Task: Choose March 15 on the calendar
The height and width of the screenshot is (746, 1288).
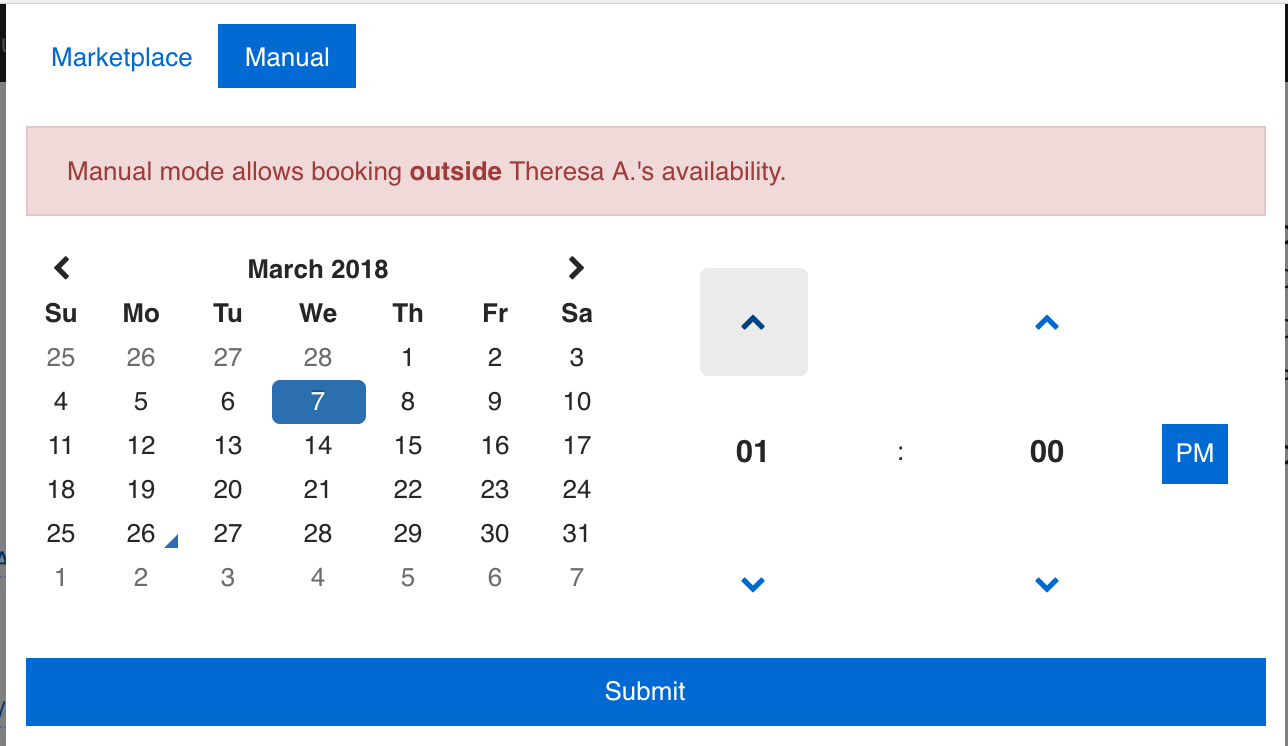Action: click(x=408, y=446)
